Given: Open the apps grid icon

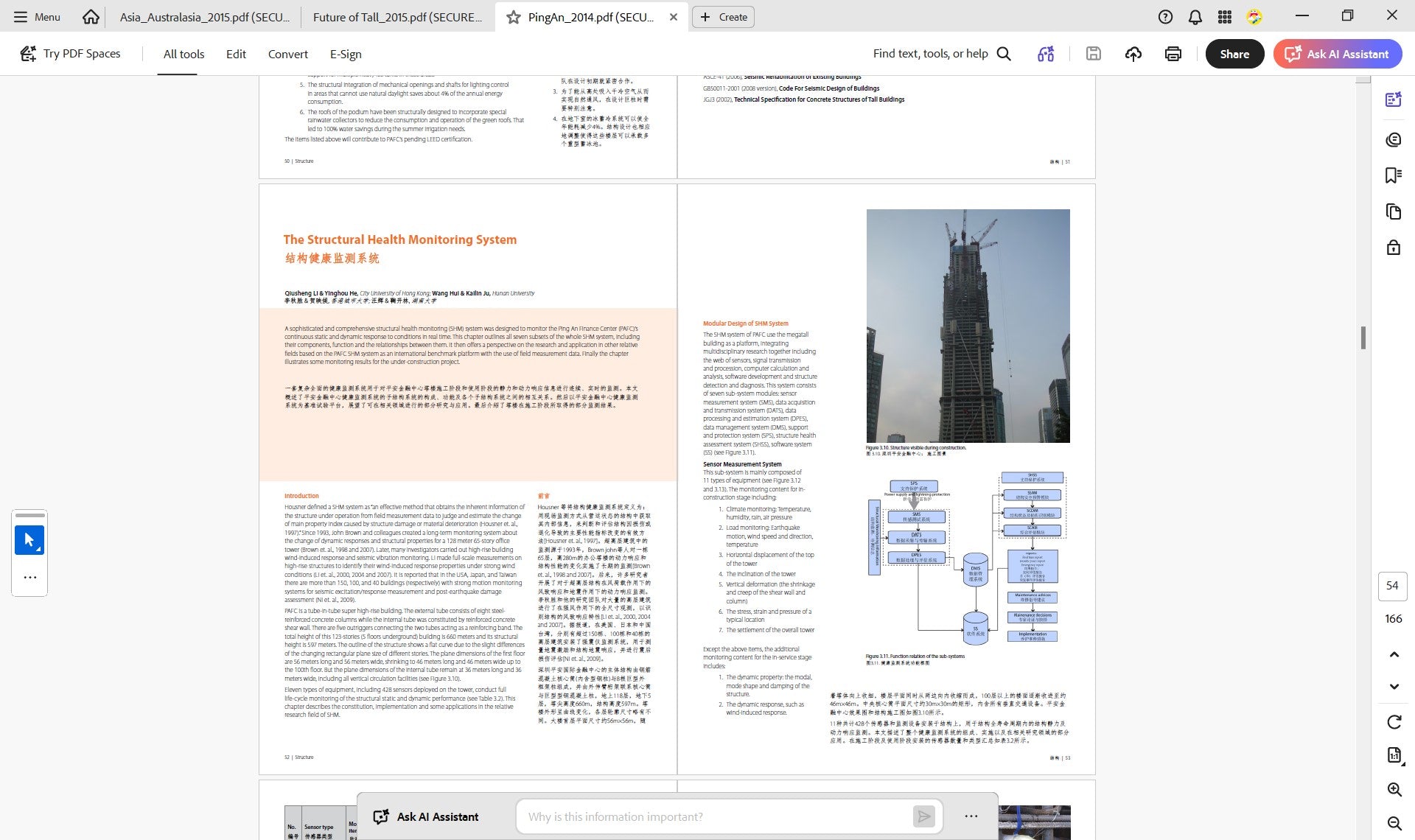Looking at the screenshot, I should tap(1224, 17).
